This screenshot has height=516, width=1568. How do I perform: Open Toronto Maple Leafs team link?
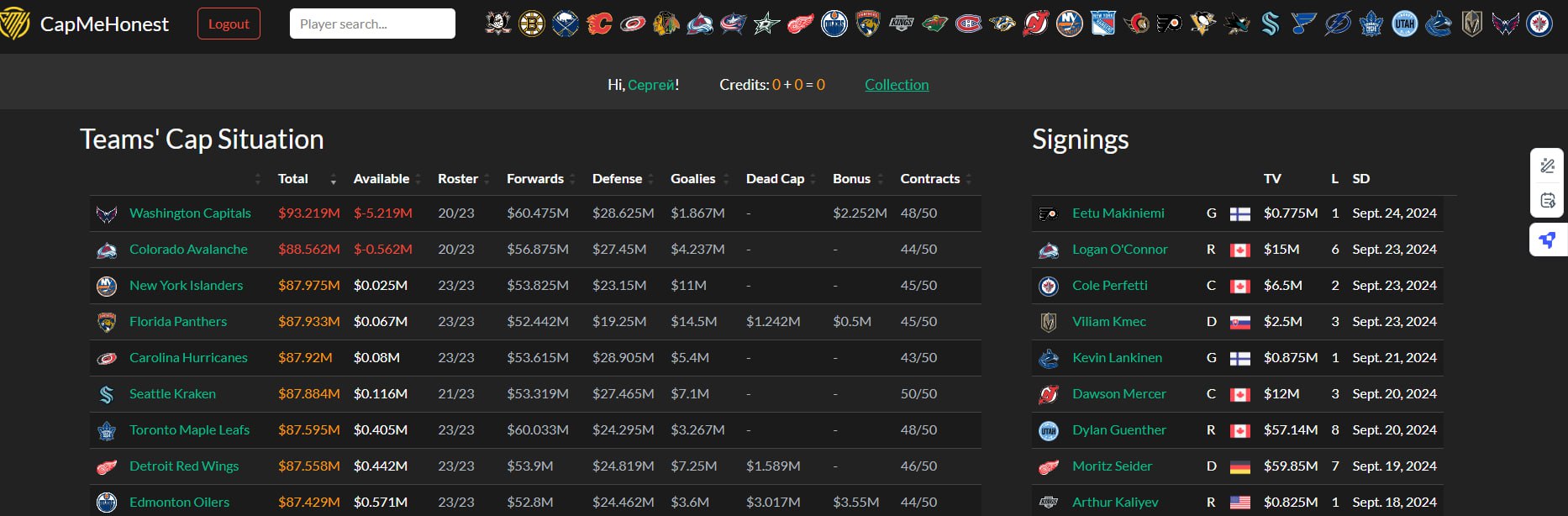click(x=189, y=430)
